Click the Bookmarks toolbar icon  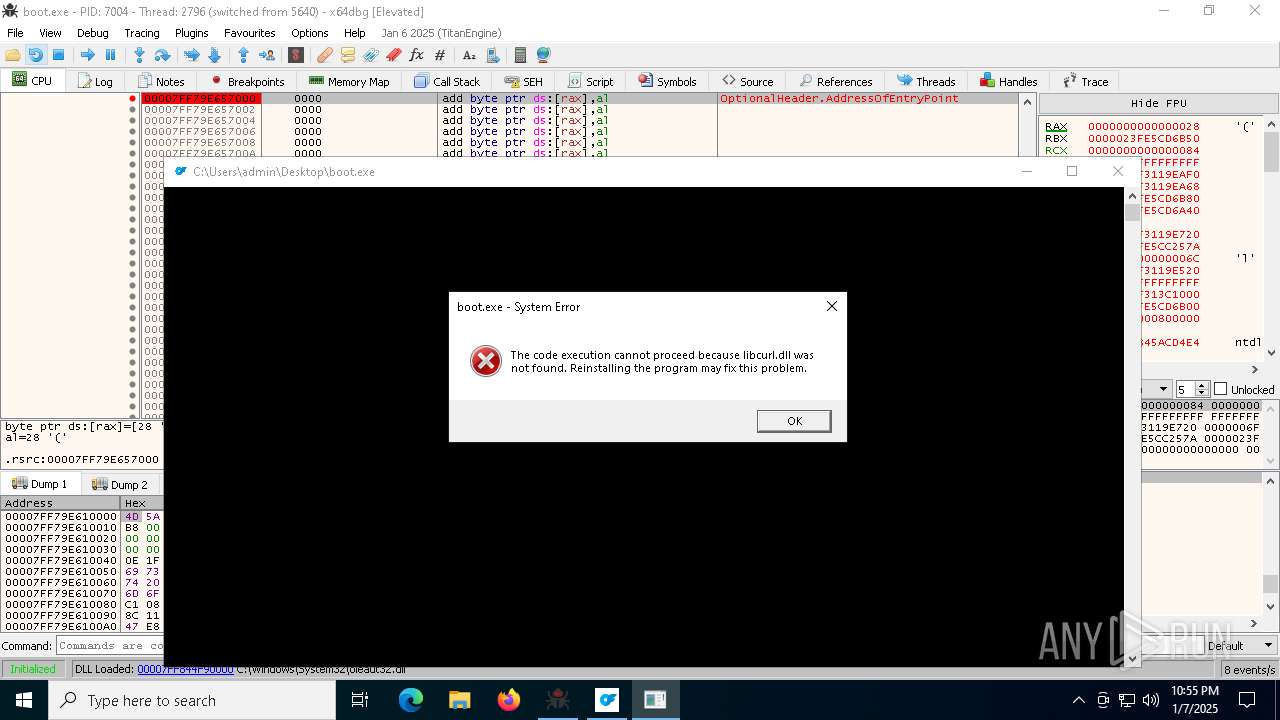click(394, 55)
